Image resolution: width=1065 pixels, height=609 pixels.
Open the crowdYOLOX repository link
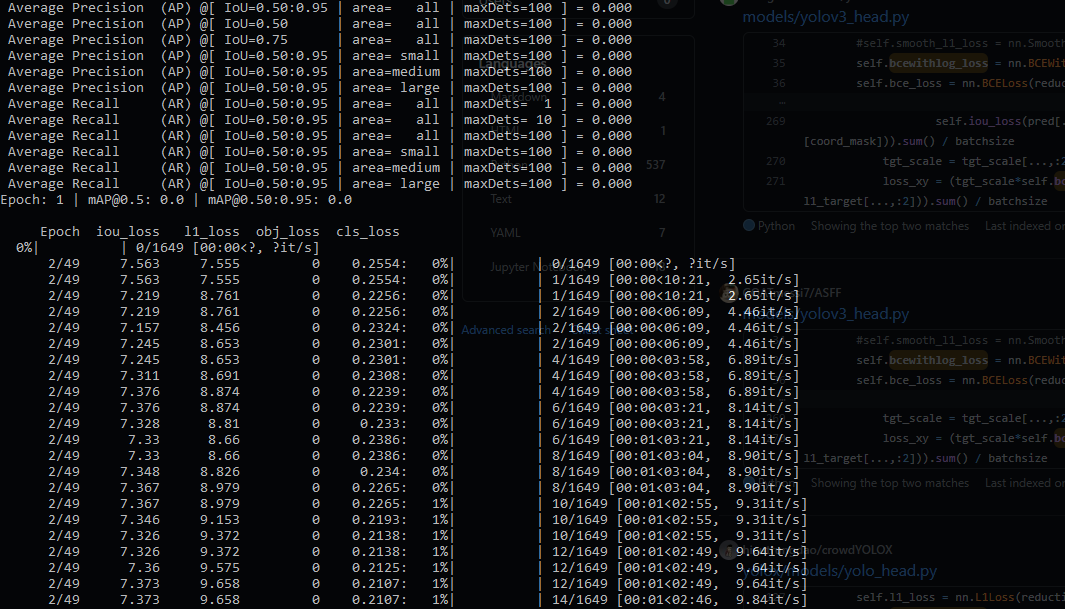click(x=818, y=550)
